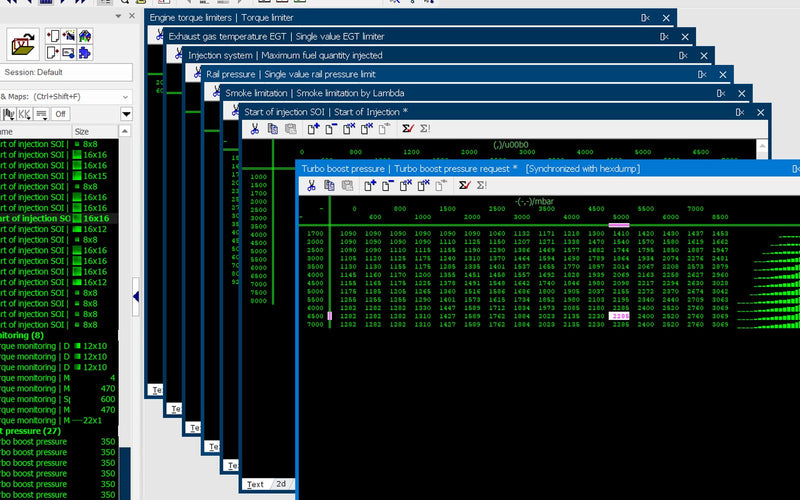Click Copy icon in Start of Injection toolbar
Image resolution: width=800 pixels, height=500 pixels.
click(273, 129)
